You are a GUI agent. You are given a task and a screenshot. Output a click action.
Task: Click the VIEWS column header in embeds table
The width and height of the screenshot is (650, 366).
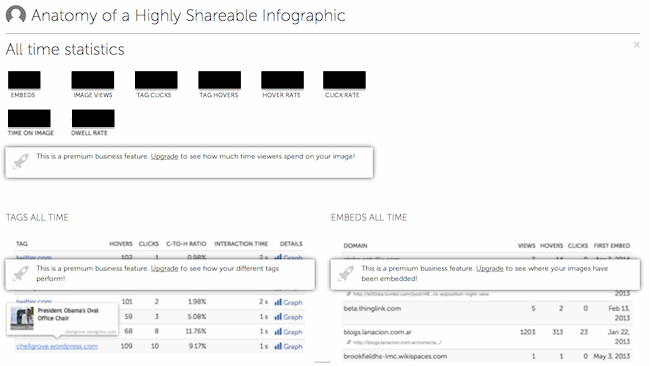click(526, 245)
